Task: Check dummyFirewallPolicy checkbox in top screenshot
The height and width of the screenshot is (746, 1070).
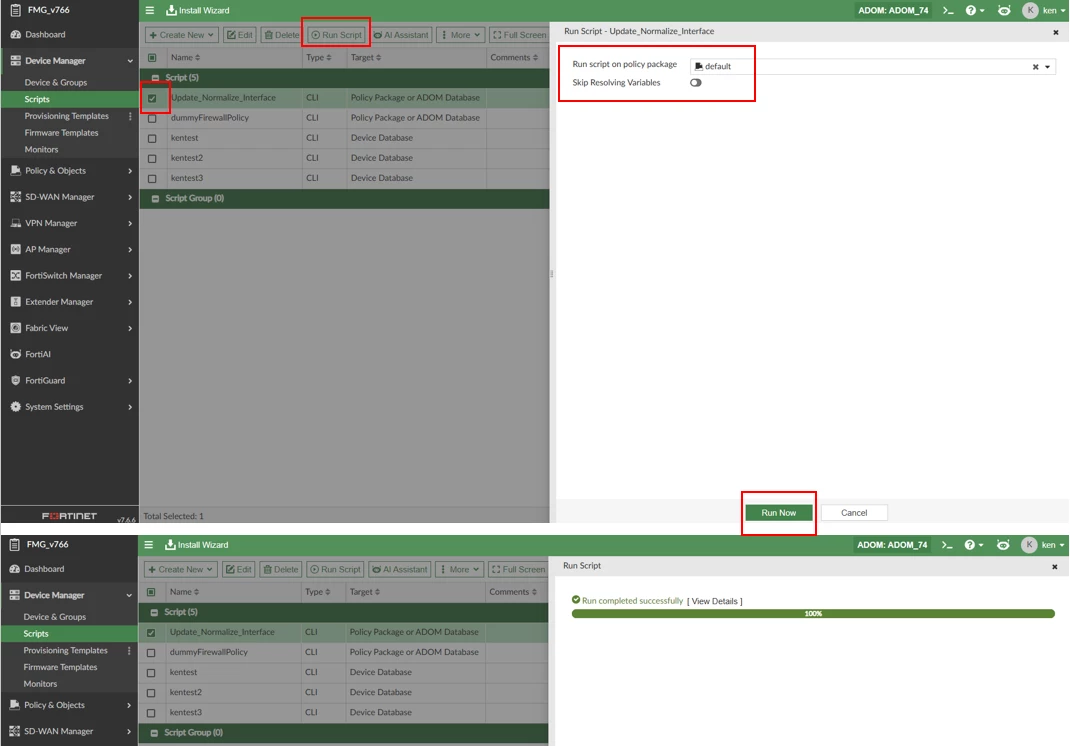Action: tap(152, 118)
